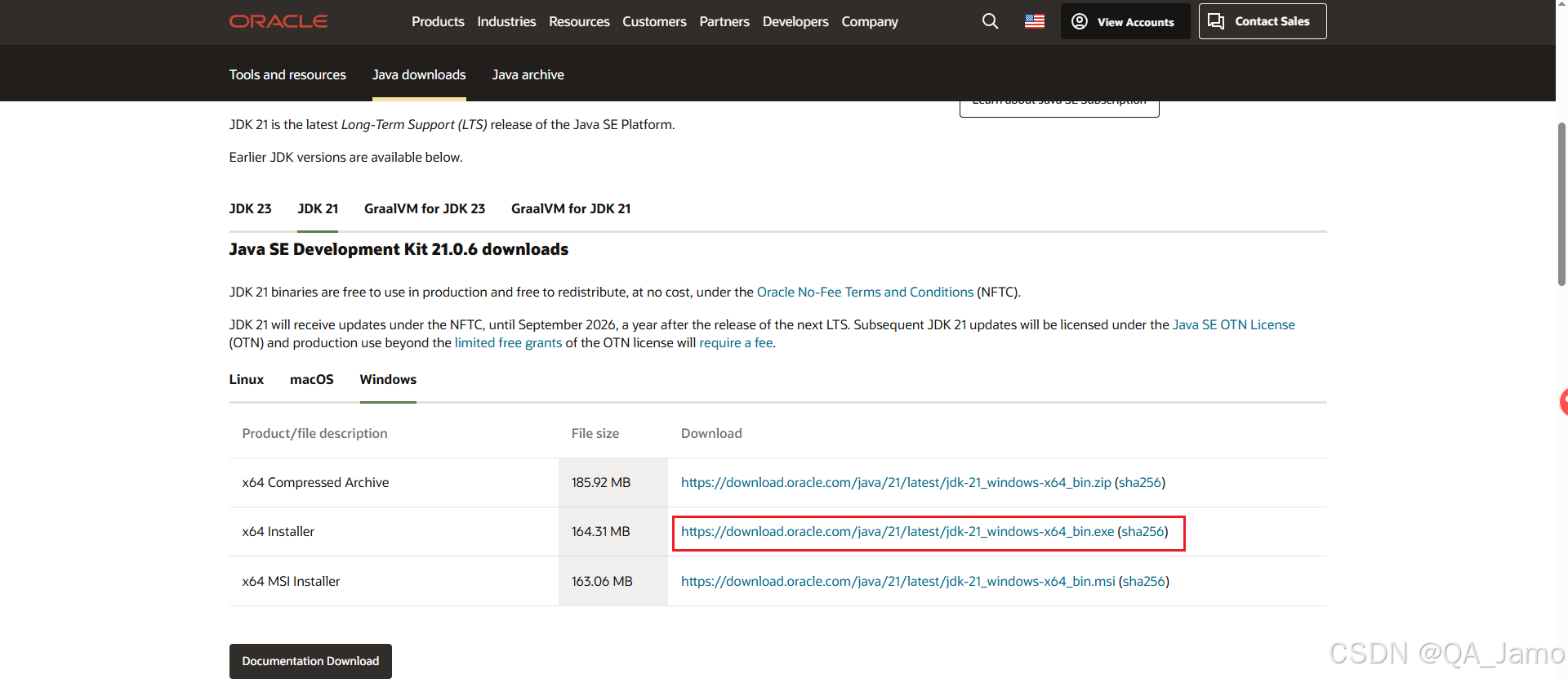Click the Product/file description column header
The height and width of the screenshot is (679, 1568).
tap(314, 433)
